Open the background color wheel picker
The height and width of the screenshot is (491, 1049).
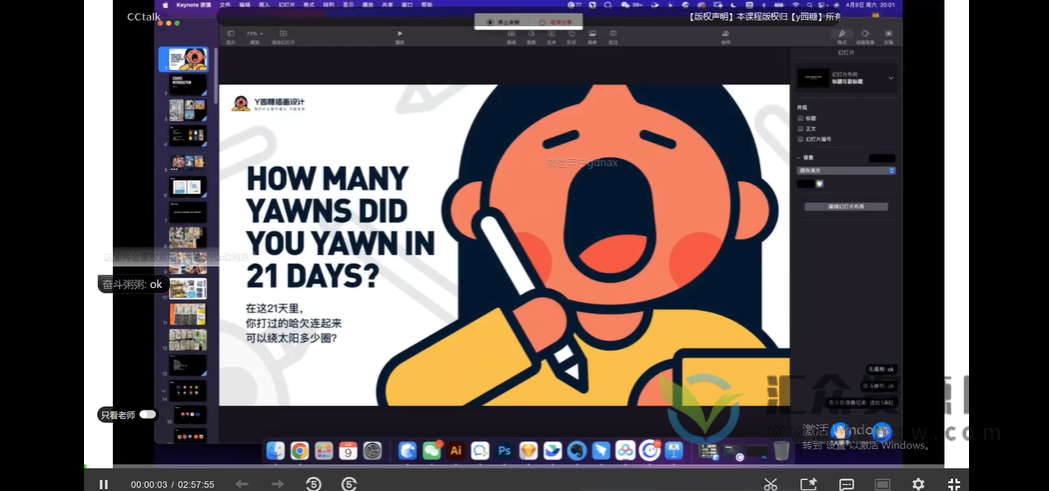click(x=818, y=184)
